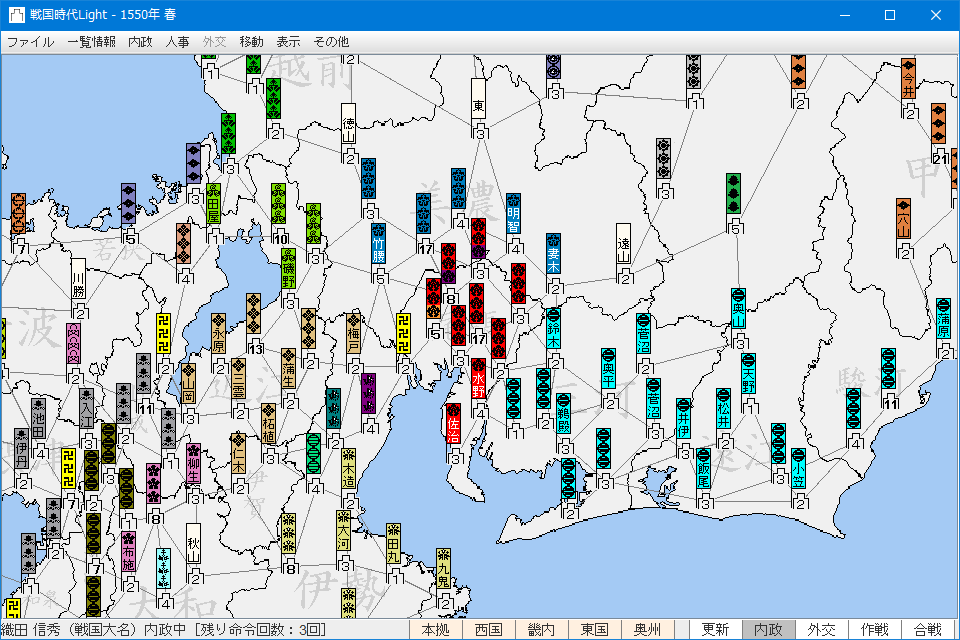The height and width of the screenshot is (640, 960).
Task: Select the 秋山 castle banner
Action: pos(193,544)
